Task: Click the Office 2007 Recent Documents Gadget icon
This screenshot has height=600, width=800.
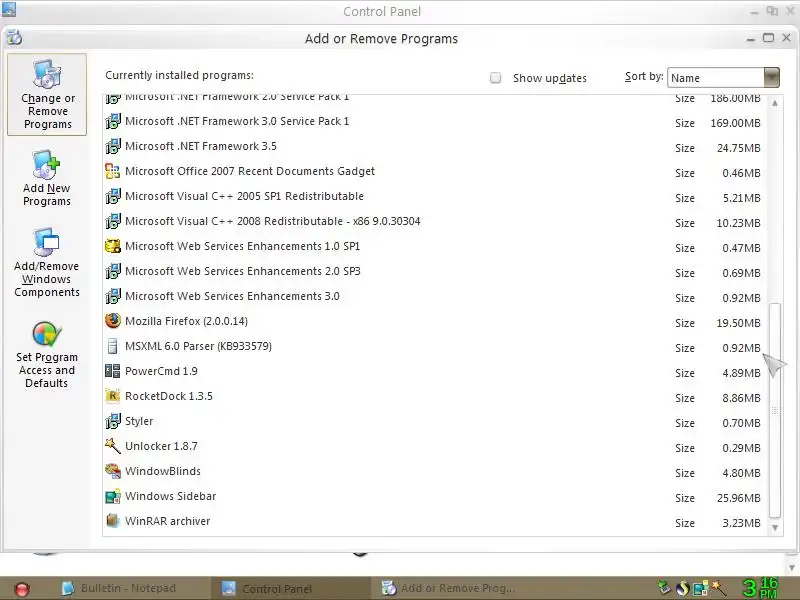Action: [x=113, y=171]
